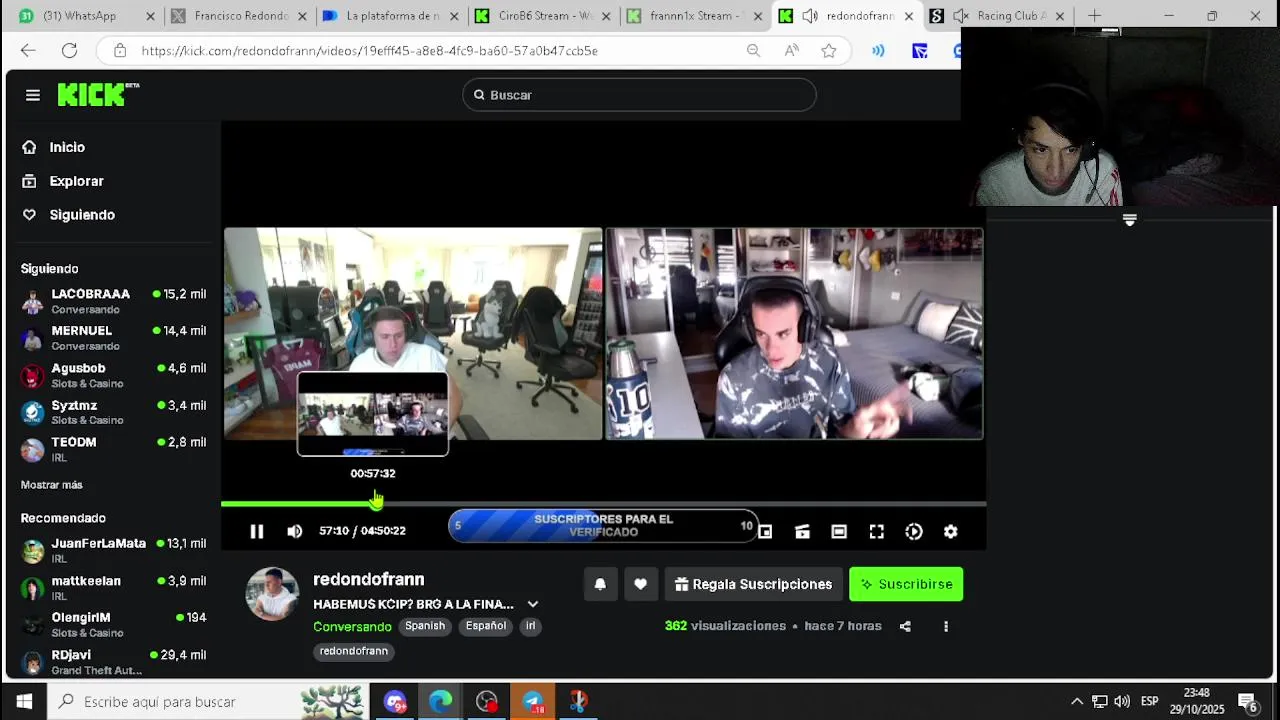Click the Windows taskbar search box

coord(208,702)
